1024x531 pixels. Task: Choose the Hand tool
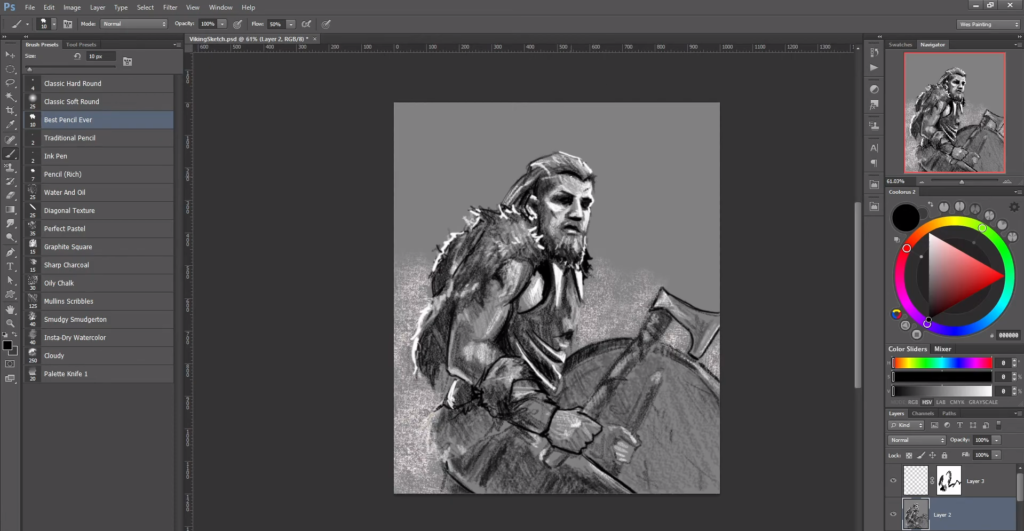point(10,309)
